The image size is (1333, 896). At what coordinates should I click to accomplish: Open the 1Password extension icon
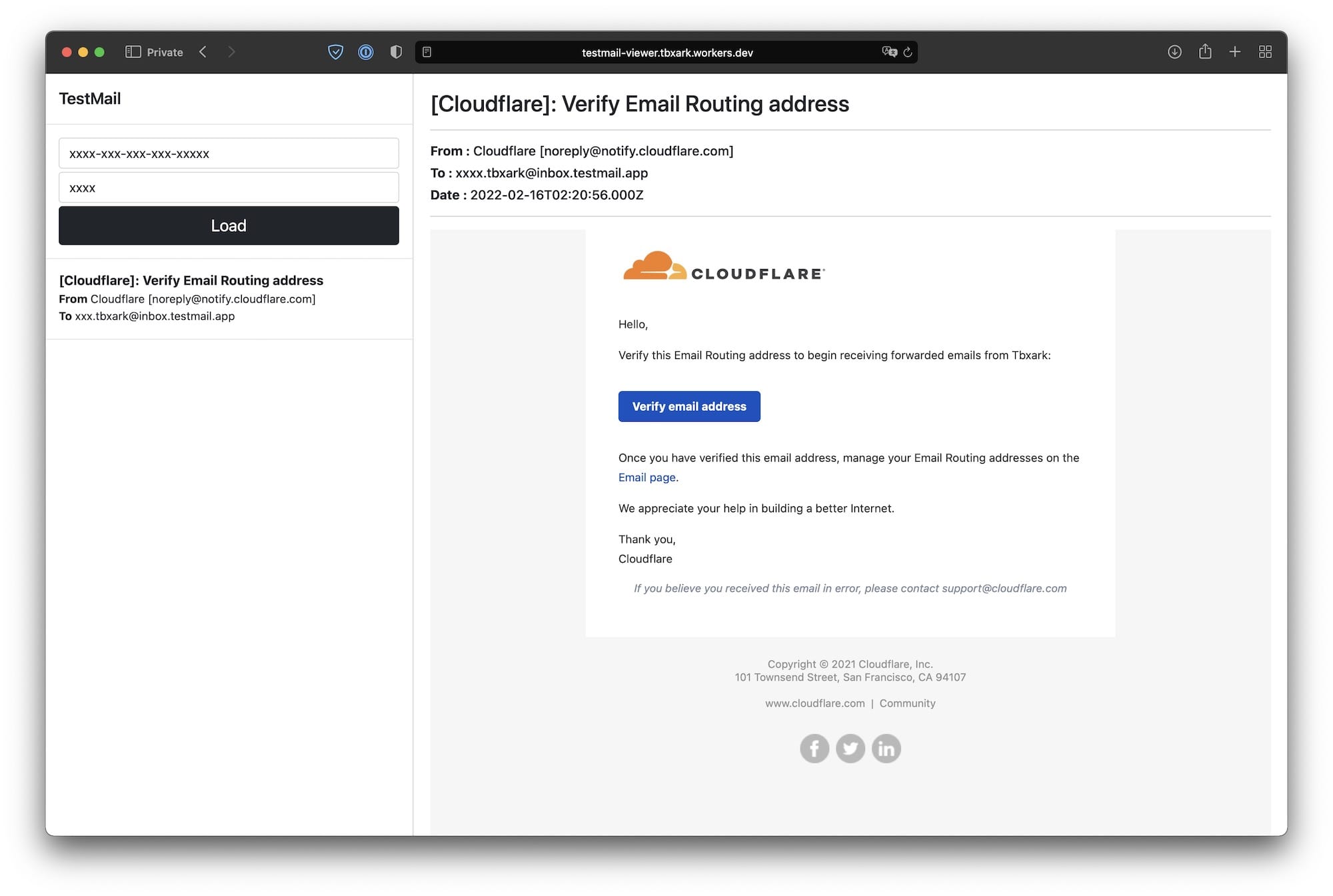[365, 52]
